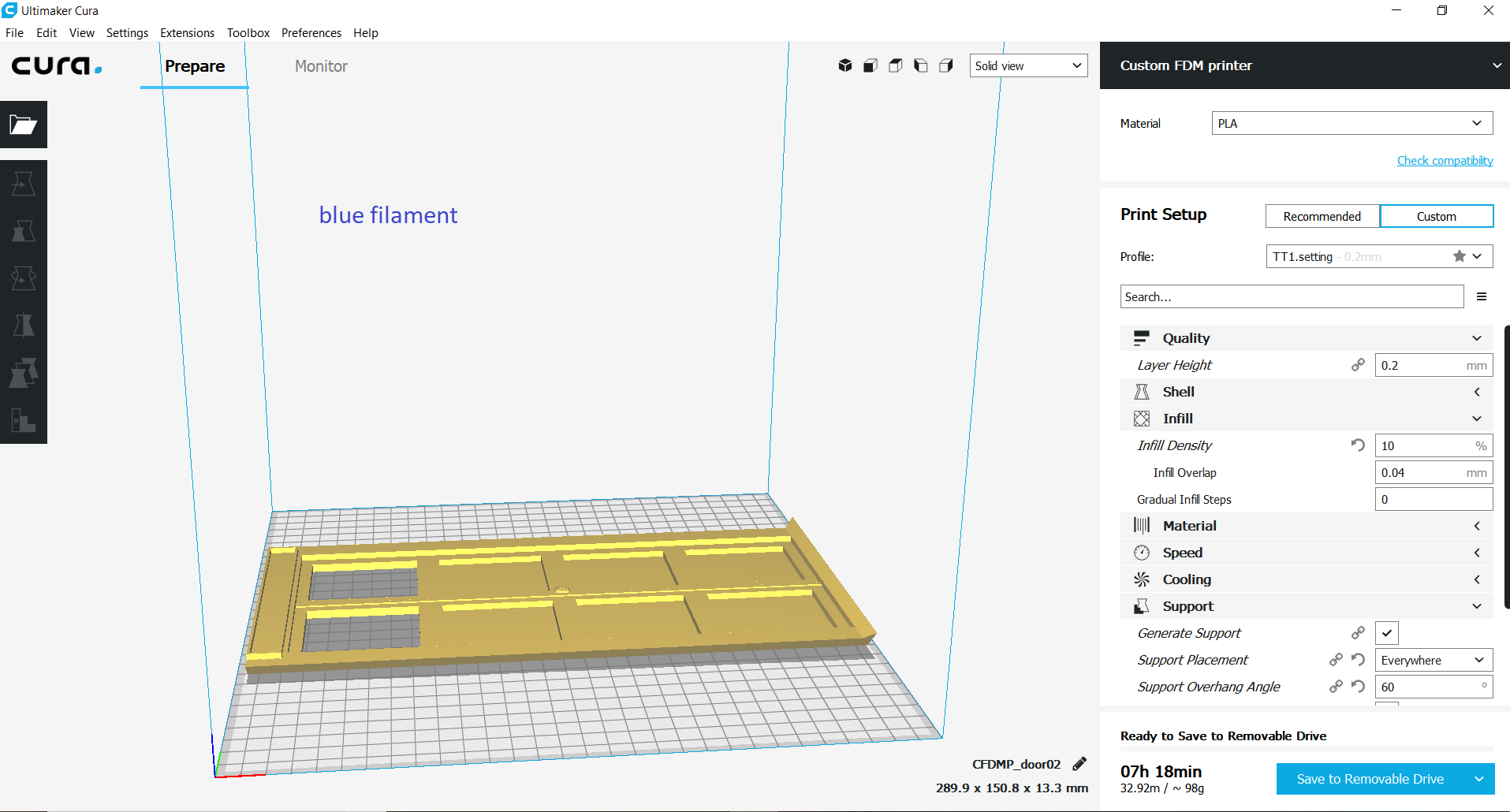This screenshot has height=812, width=1510.
Task: Select the Rotate tool in the left toolbar
Action: tap(24, 278)
